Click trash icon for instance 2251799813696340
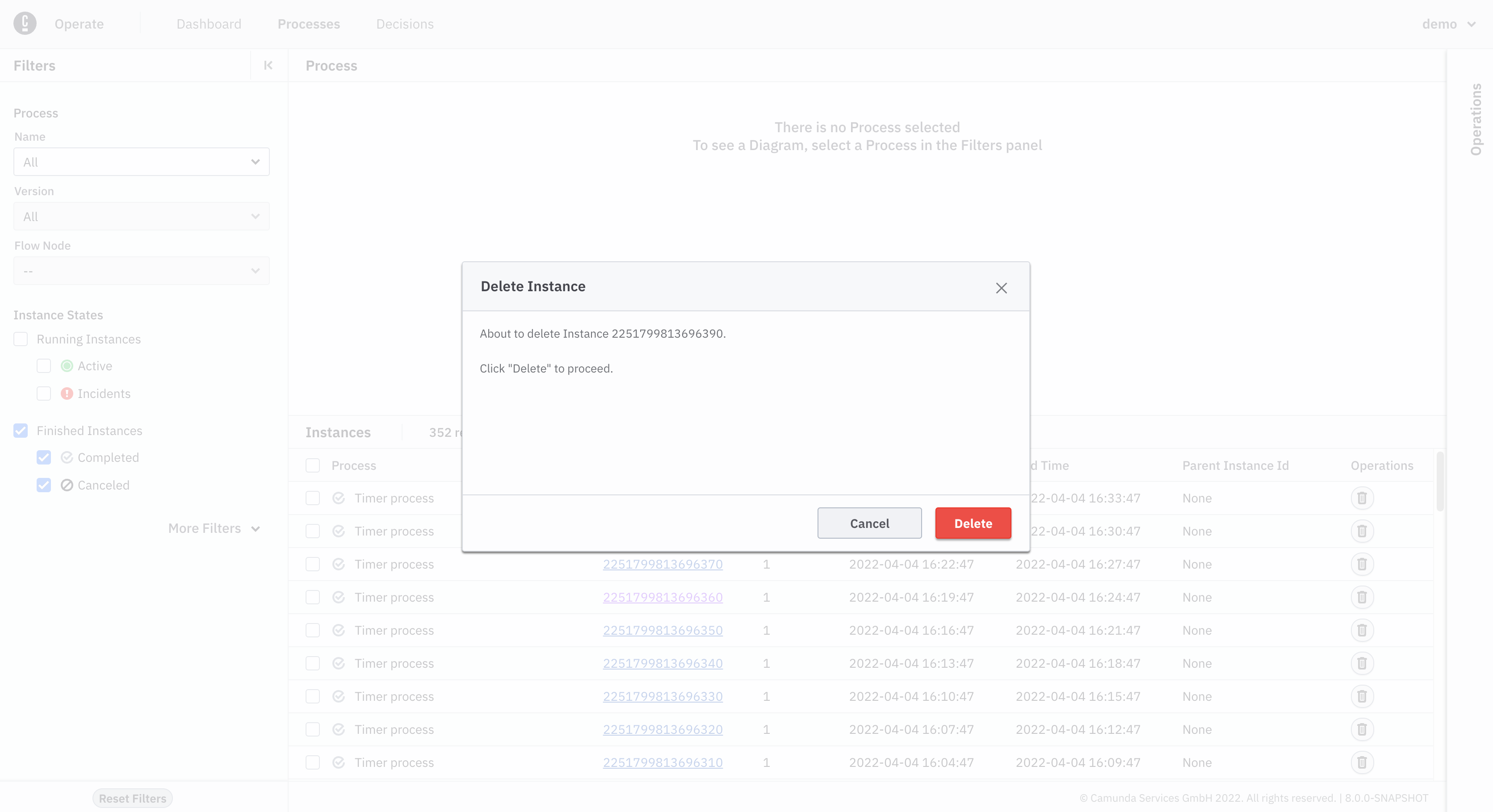Viewport: 1493px width, 812px height. click(1361, 663)
